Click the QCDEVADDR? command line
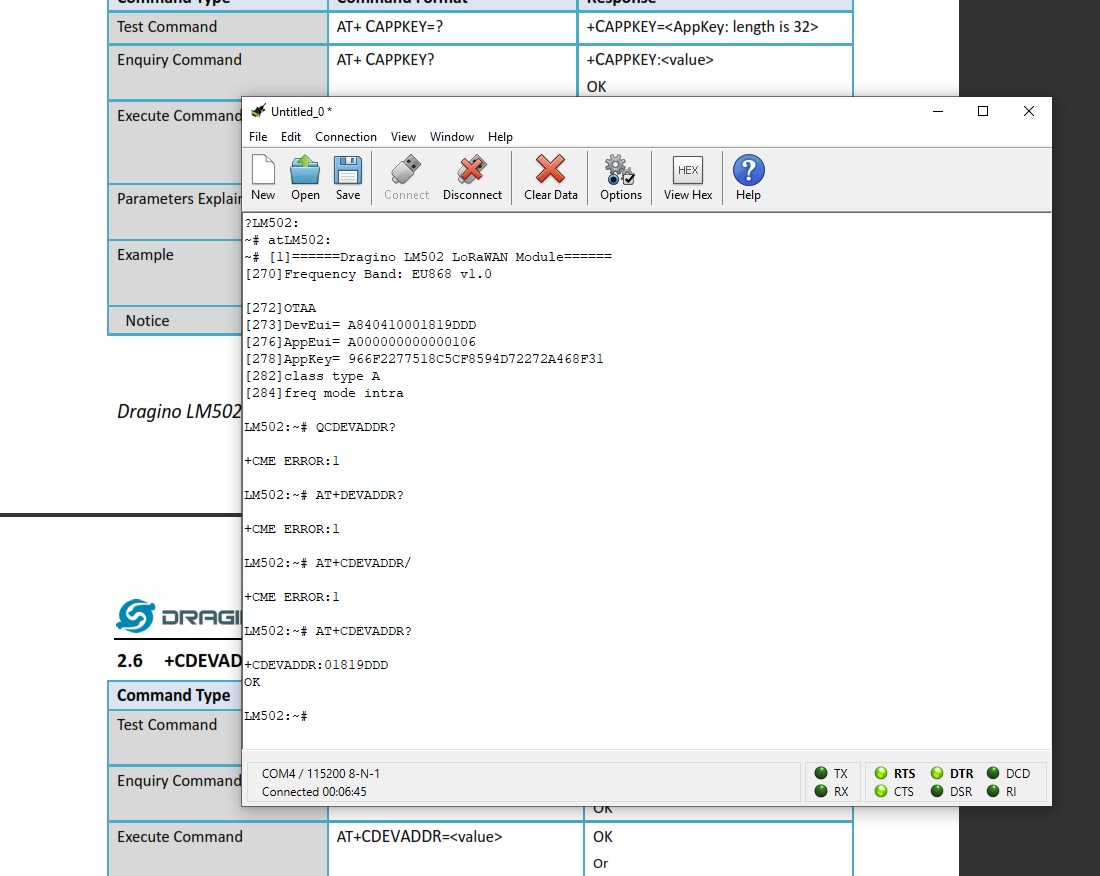 pos(320,427)
